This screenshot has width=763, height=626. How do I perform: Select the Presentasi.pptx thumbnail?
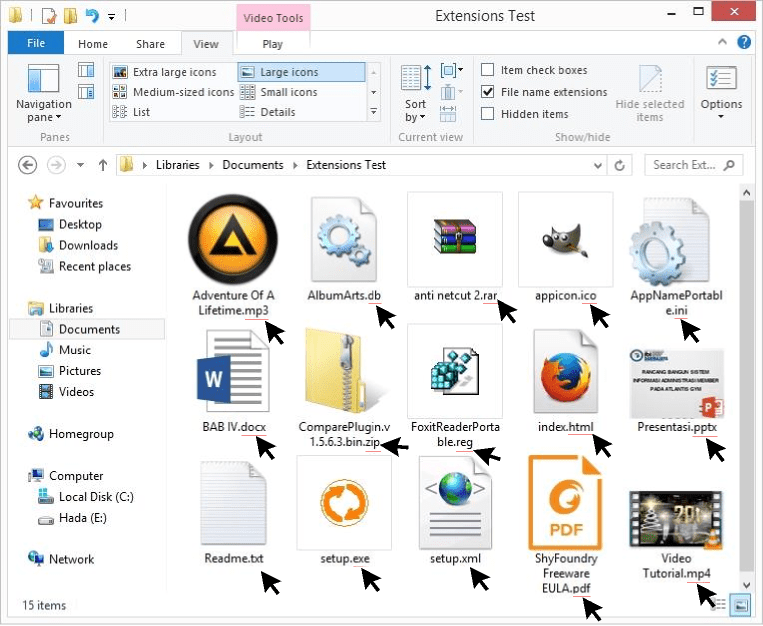click(x=676, y=383)
